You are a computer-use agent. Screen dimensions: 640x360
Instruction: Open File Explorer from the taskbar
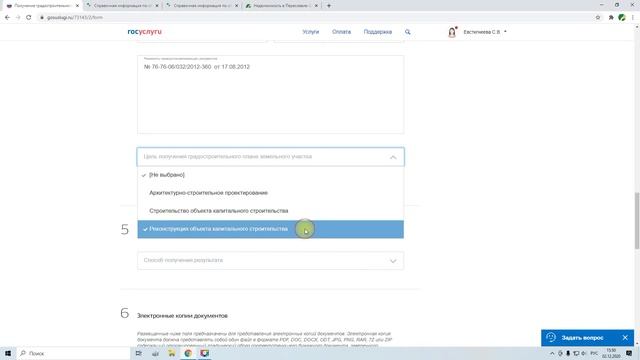[x=171, y=353]
